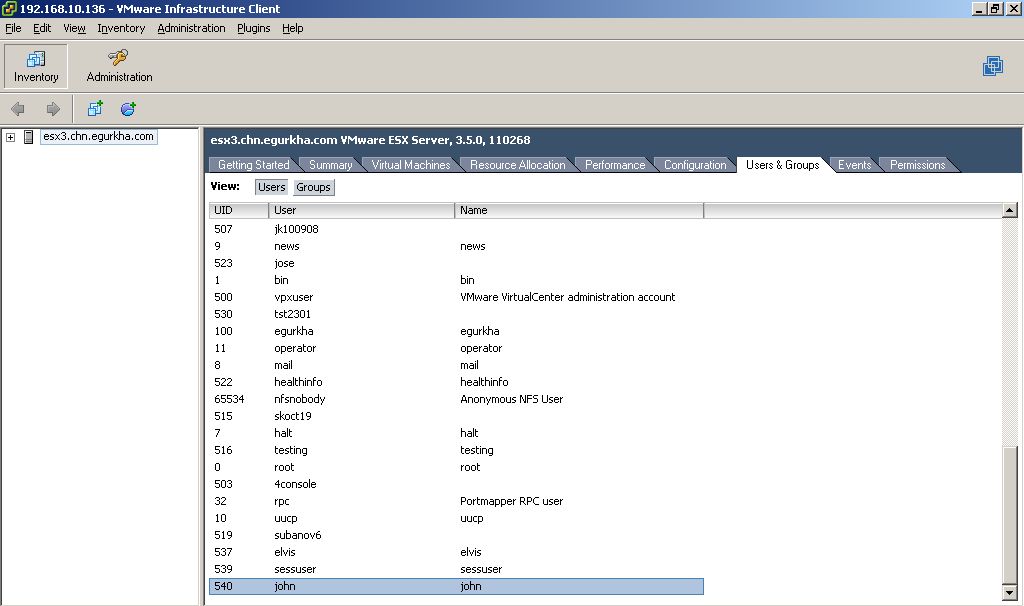Screen dimensions: 1024x606
Task: Select the mail user row
Action: pos(456,365)
